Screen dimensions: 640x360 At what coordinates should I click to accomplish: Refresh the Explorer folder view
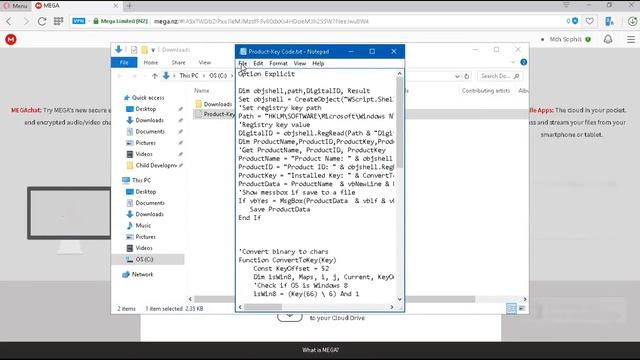coord(467,76)
